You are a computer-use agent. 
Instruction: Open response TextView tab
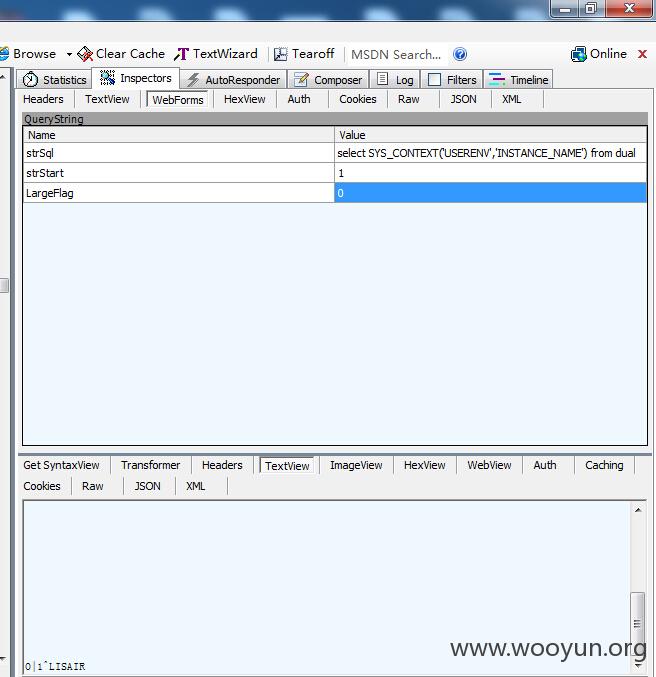(x=287, y=466)
